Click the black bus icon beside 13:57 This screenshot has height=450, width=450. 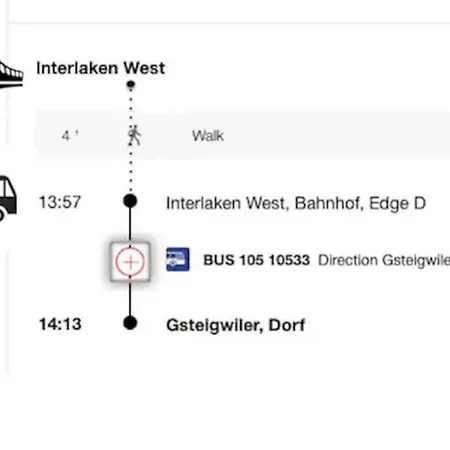[8, 198]
